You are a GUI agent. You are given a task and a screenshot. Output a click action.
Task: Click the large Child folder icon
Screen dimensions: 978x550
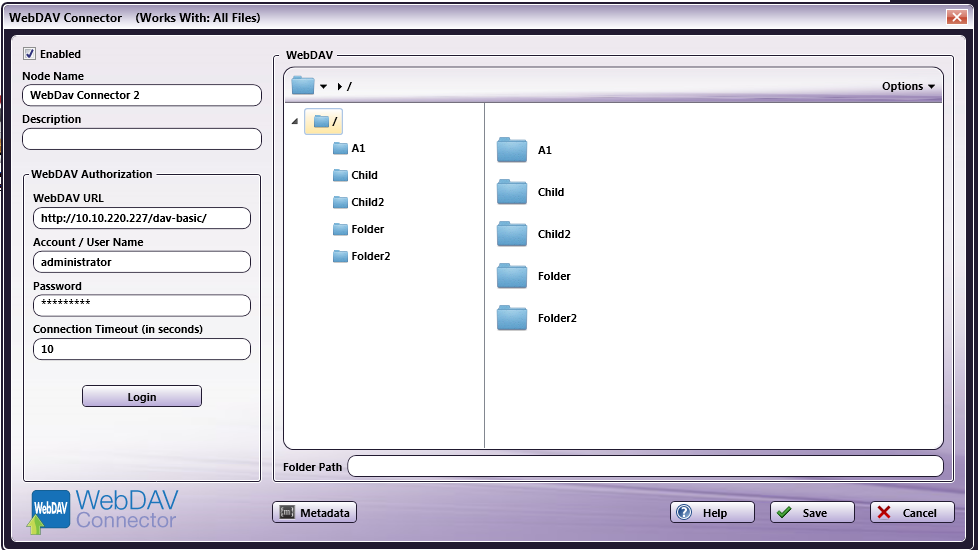[x=512, y=192]
